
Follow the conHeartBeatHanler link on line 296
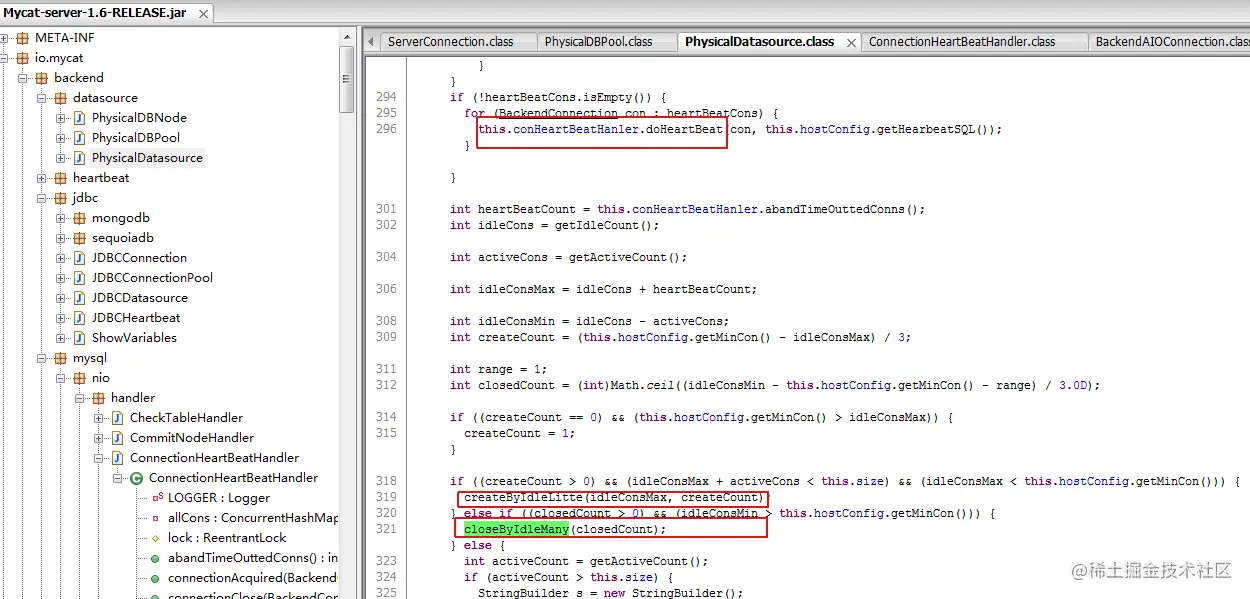click(575, 129)
